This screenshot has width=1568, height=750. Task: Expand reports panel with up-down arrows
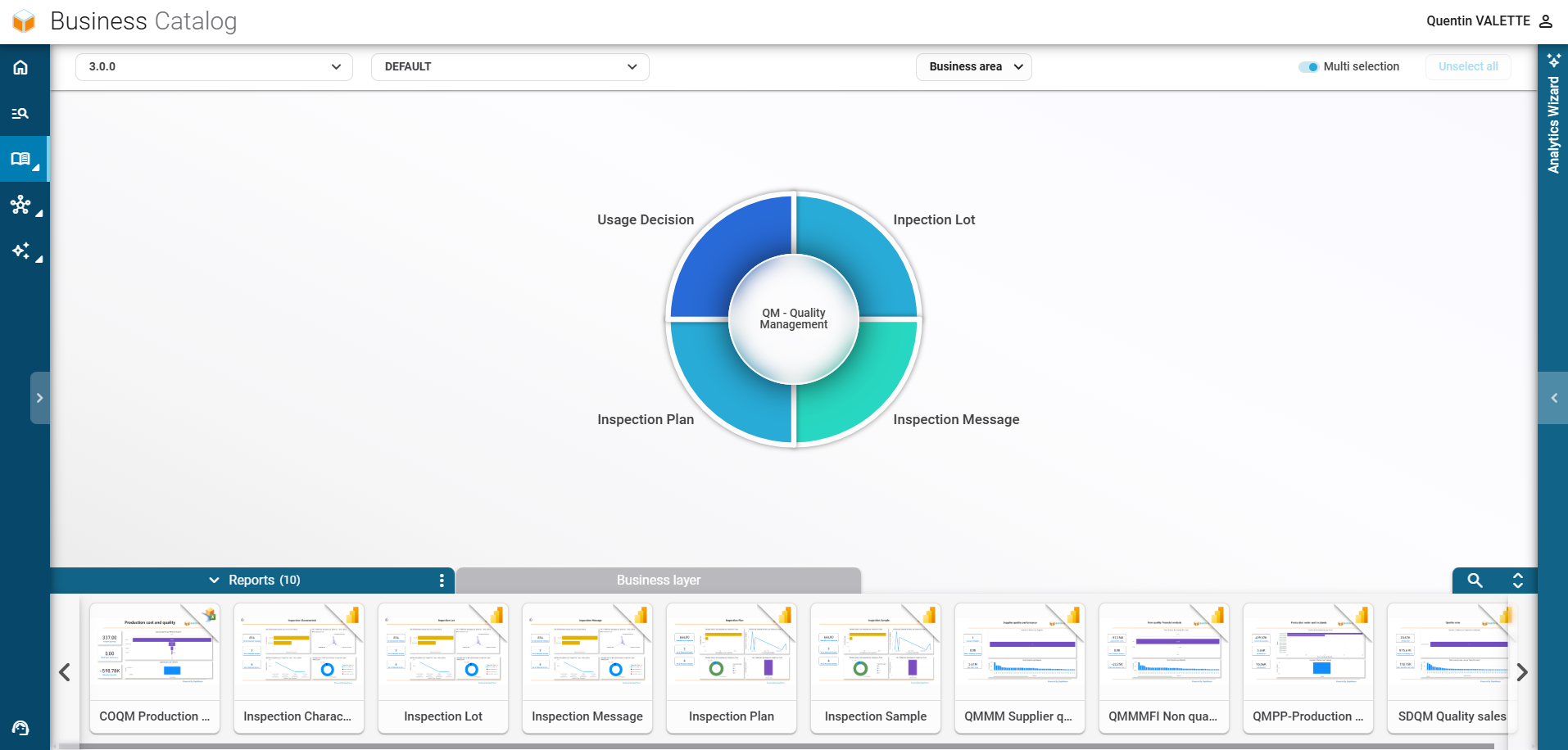click(x=1517, y=581)
